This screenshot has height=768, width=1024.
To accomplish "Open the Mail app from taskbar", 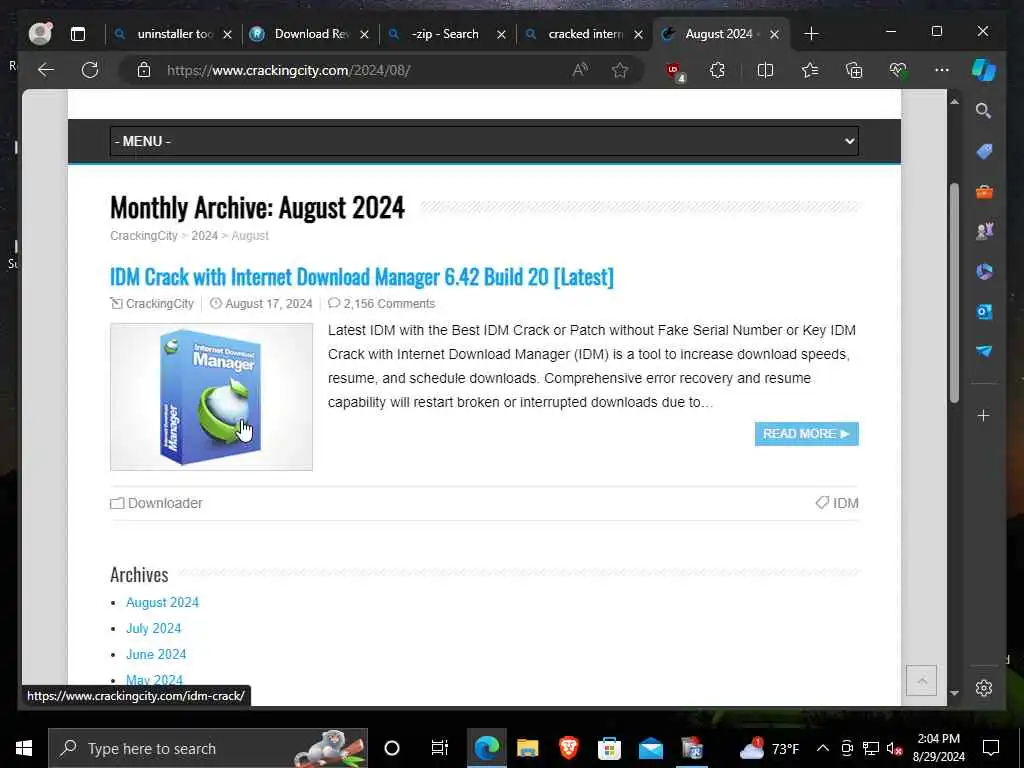I will tap(650, 748).
